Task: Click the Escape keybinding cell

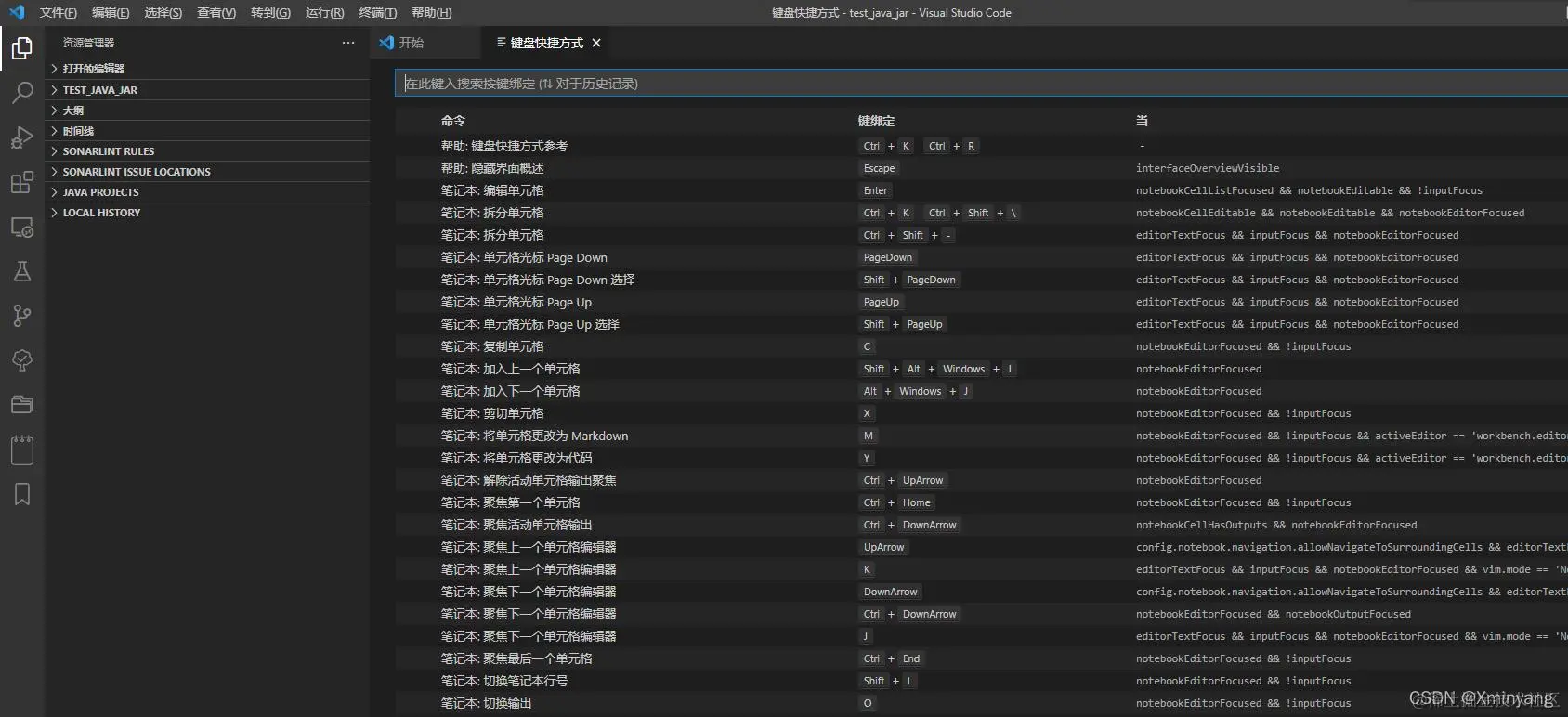Action: (x=879, y=168)
